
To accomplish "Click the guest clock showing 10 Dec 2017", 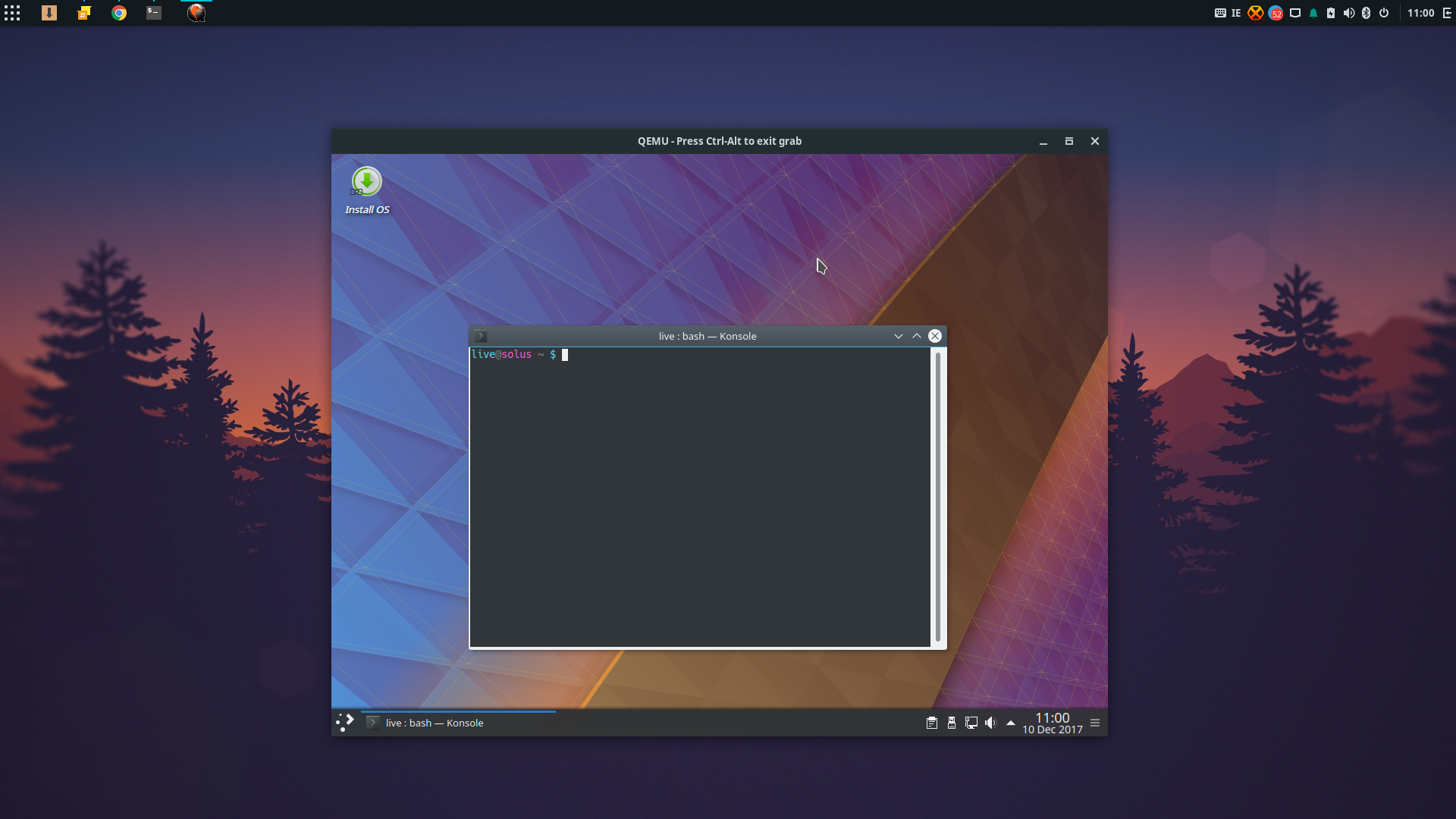I will click(1053, 723).
